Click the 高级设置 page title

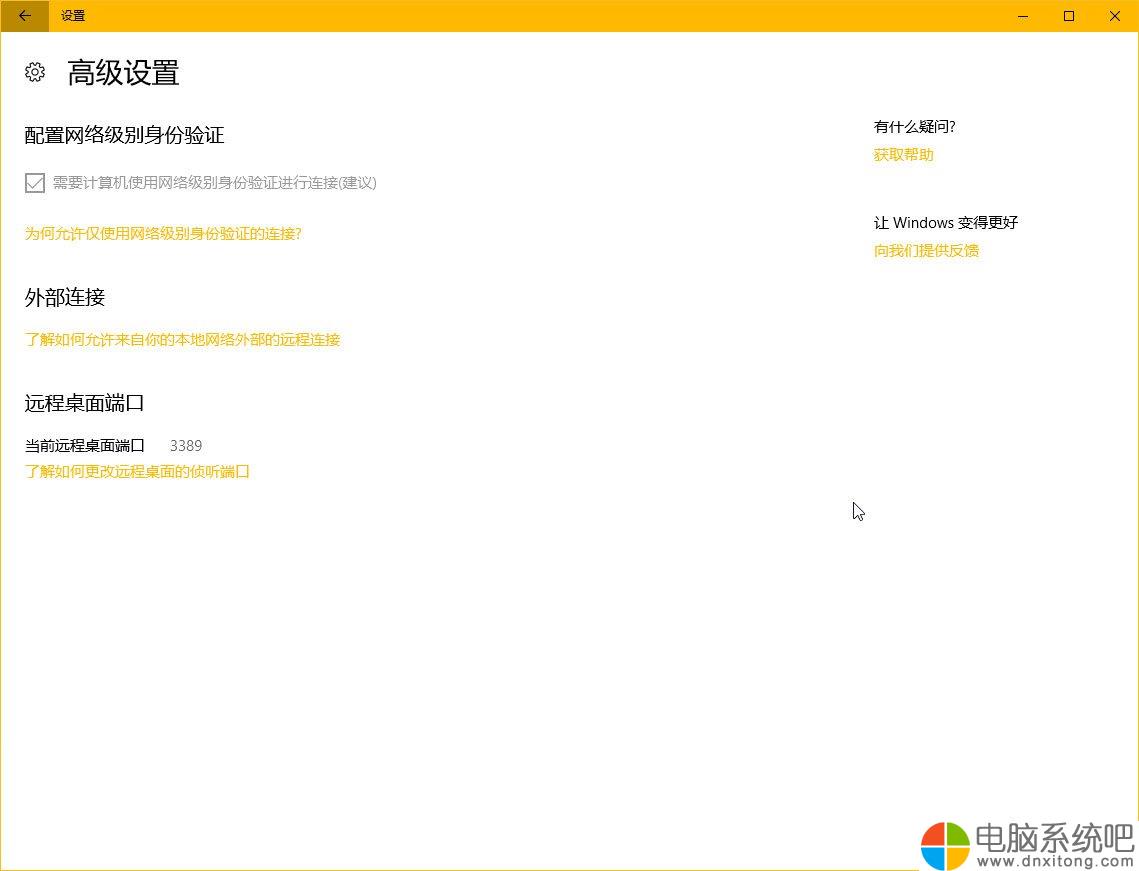pyautogui.click(x=123, y=73)
